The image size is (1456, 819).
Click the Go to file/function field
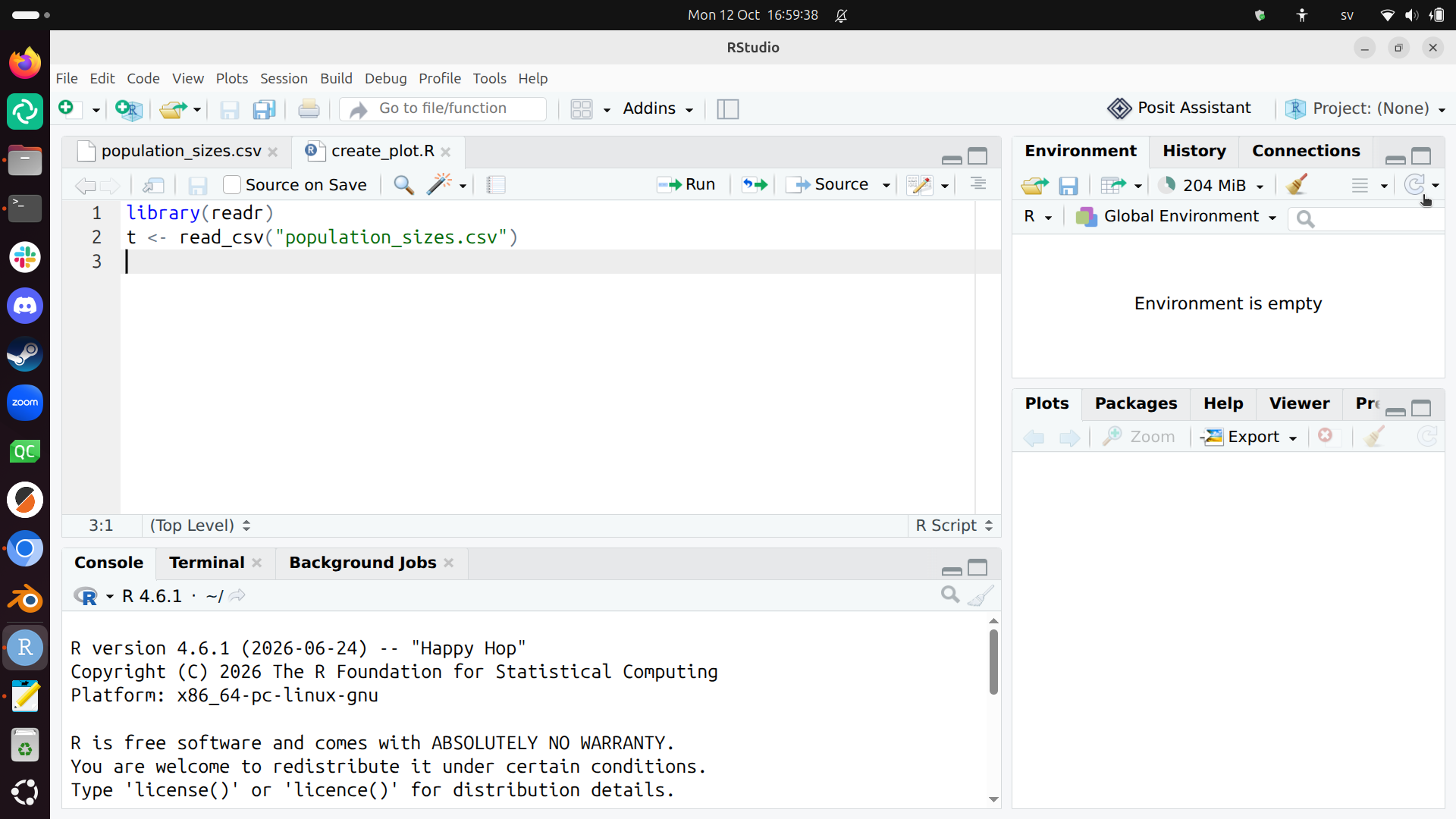(443, 108)
